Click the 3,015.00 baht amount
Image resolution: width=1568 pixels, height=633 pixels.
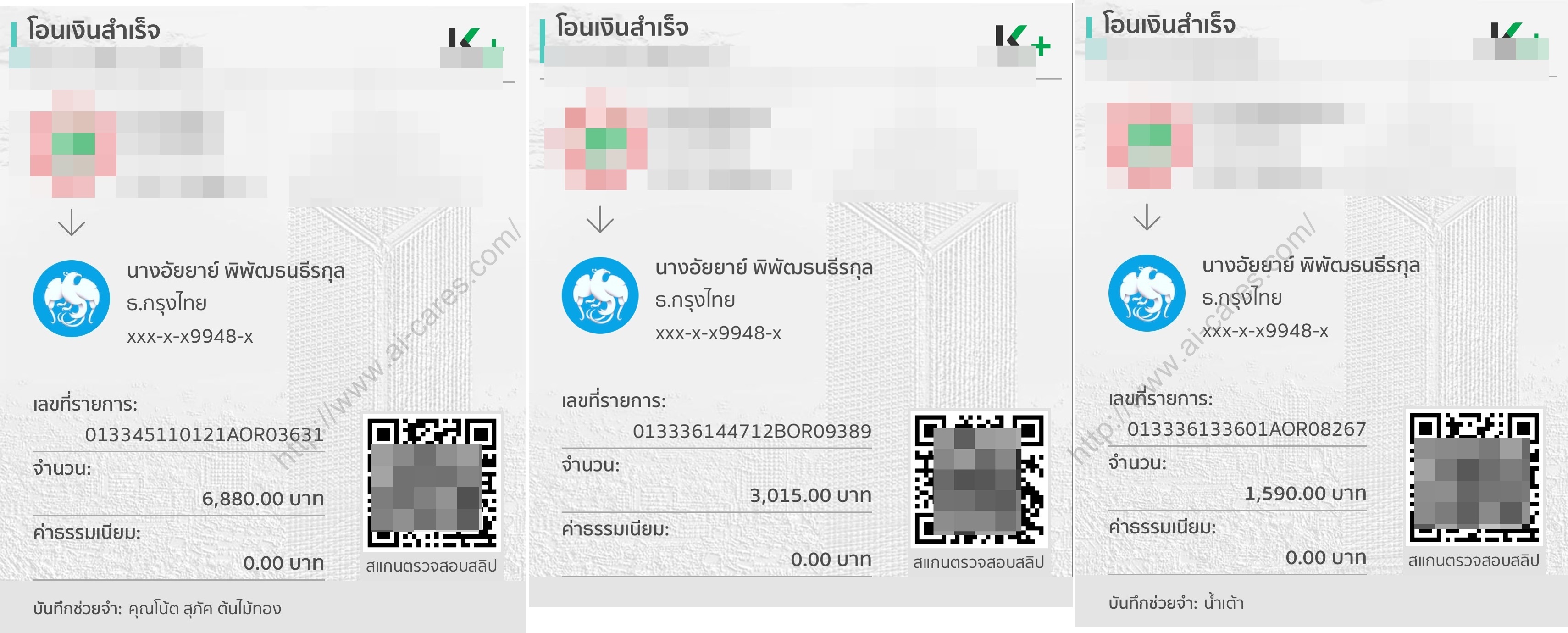coord(810,496)
